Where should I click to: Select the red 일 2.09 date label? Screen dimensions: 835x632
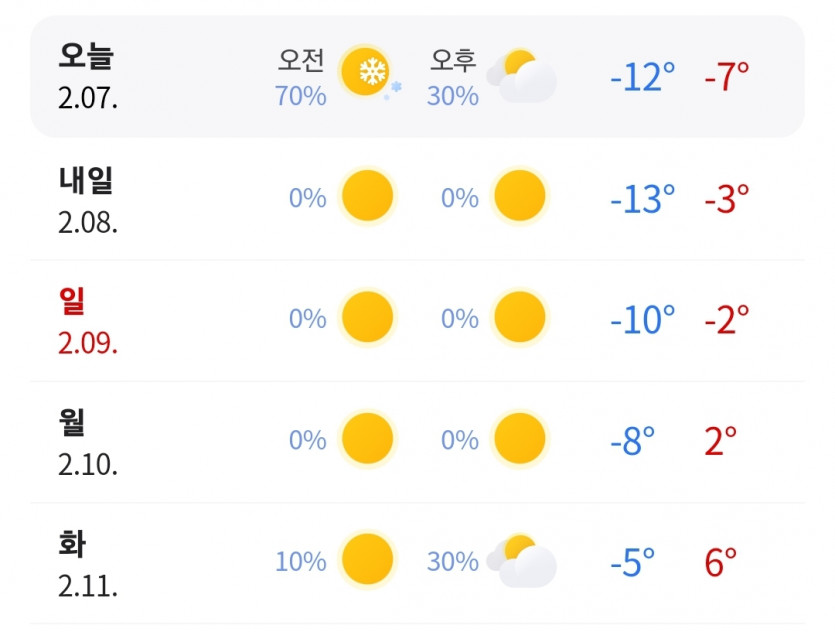pyautogui.click(x=87, y=322)
